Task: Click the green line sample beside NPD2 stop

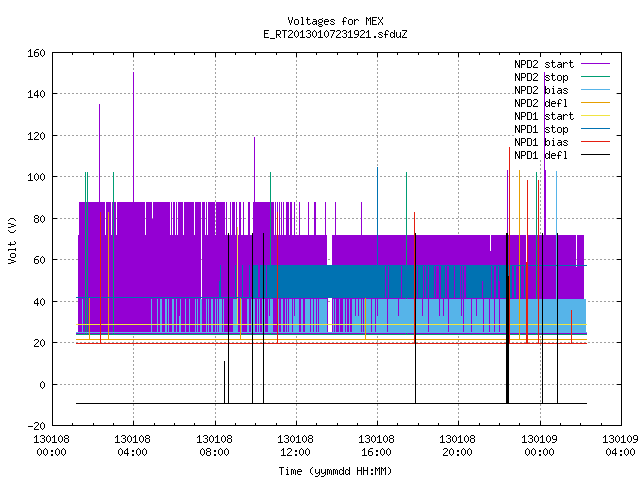Action: (x=596, y=77)
